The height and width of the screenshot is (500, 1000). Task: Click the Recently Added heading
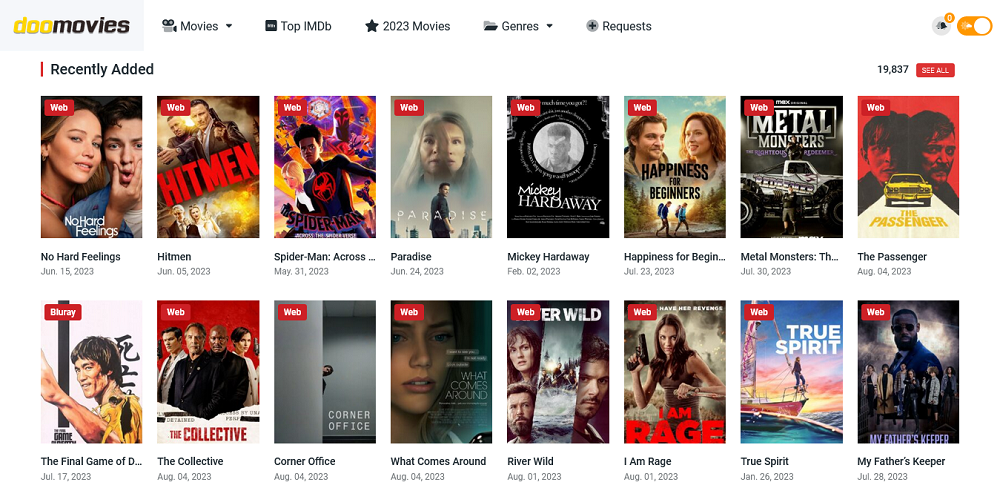click(102, 70)
